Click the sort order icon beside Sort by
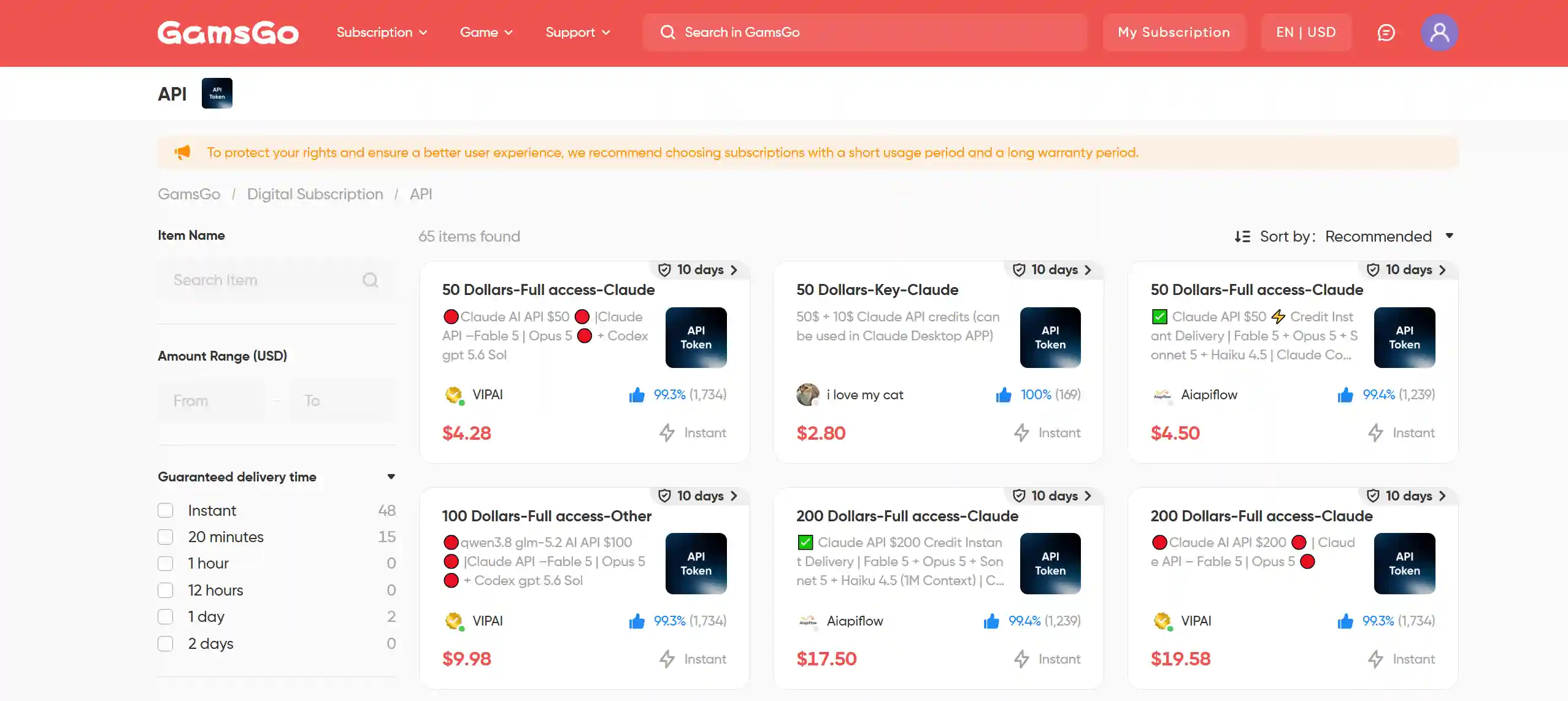 (x=1242, y=236)
